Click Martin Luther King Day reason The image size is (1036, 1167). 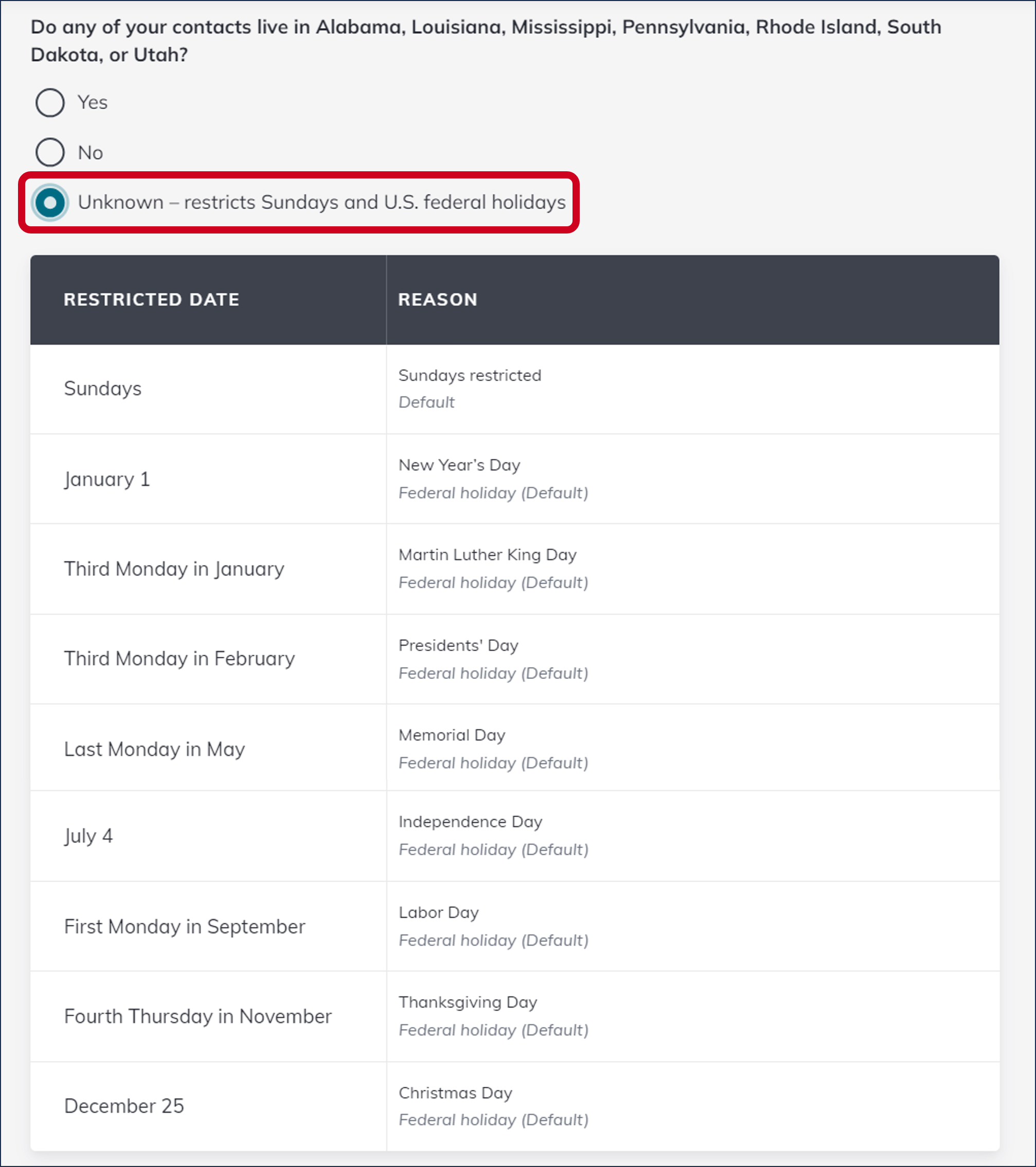pos(487,555)
